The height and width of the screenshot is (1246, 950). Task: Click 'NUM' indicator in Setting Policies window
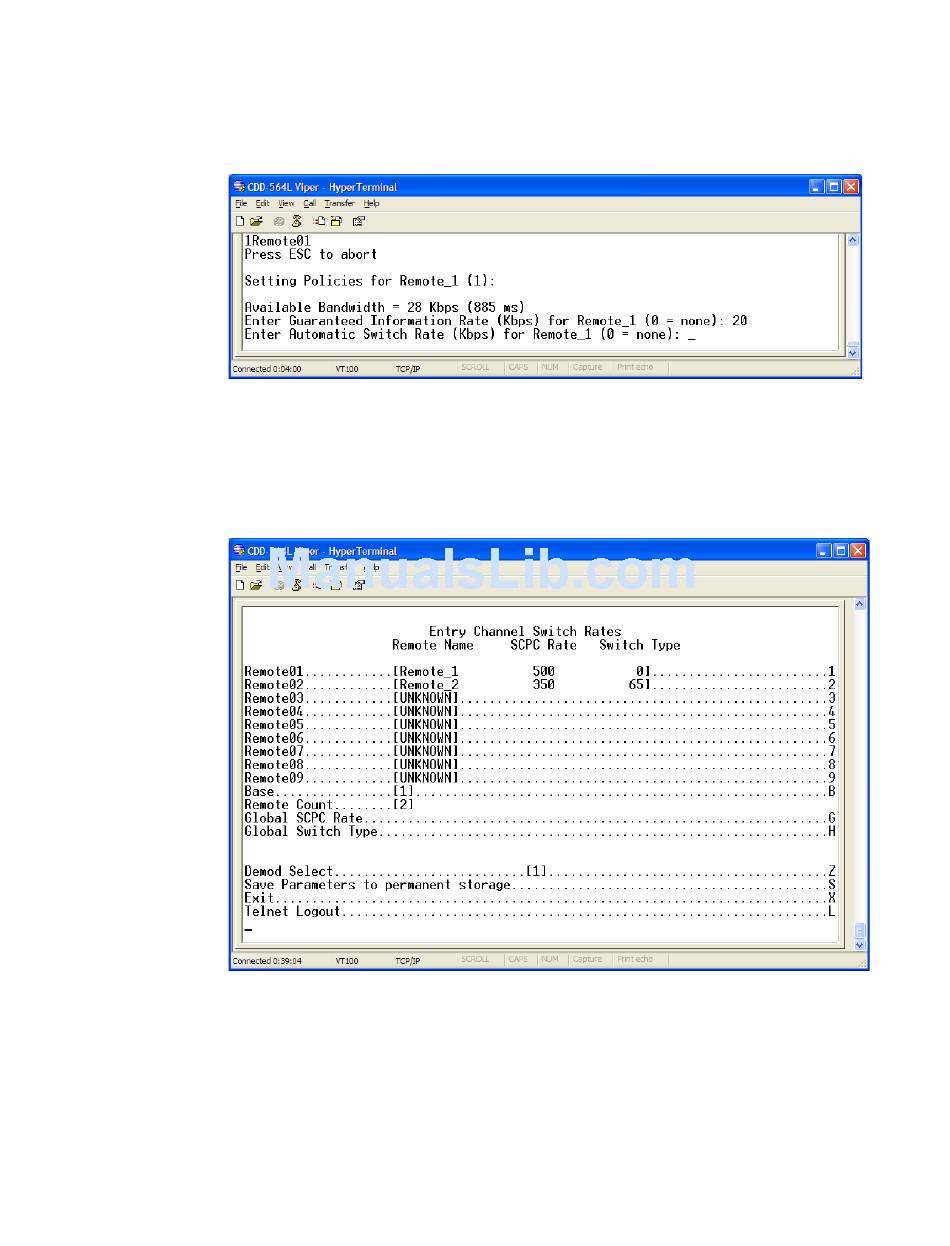(x=550, y=367)
